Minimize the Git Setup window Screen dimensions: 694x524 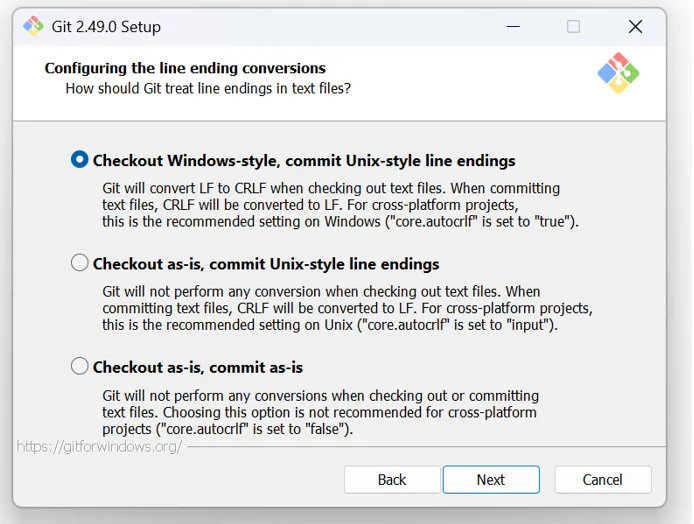point(511,27)
